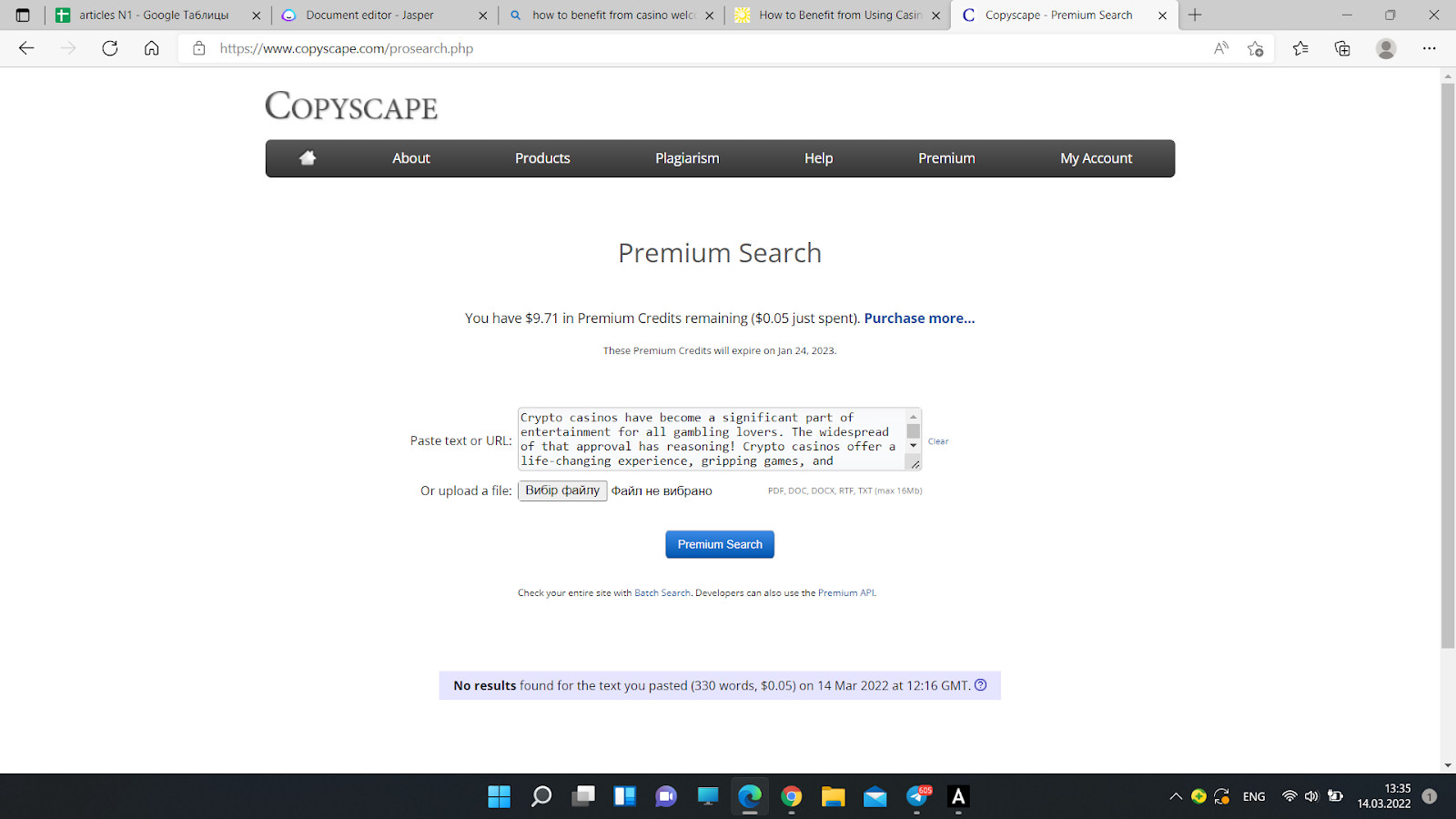The image size is (1456, 819).
Task: Close the articles N1 Google Sheets tab
Action: click(256, 15)
